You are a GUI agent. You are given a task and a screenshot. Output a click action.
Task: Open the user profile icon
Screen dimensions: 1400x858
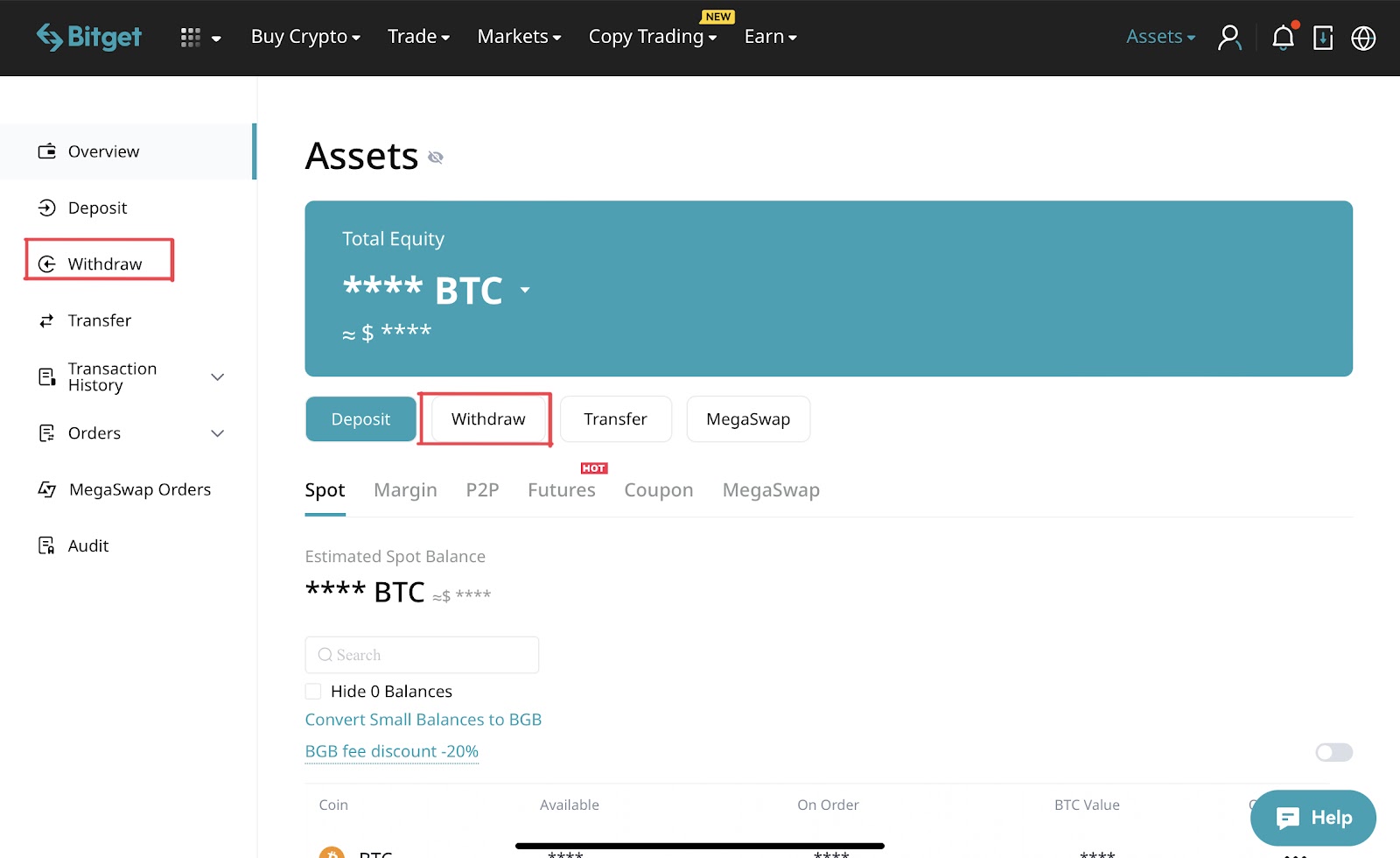(1229, 38)
